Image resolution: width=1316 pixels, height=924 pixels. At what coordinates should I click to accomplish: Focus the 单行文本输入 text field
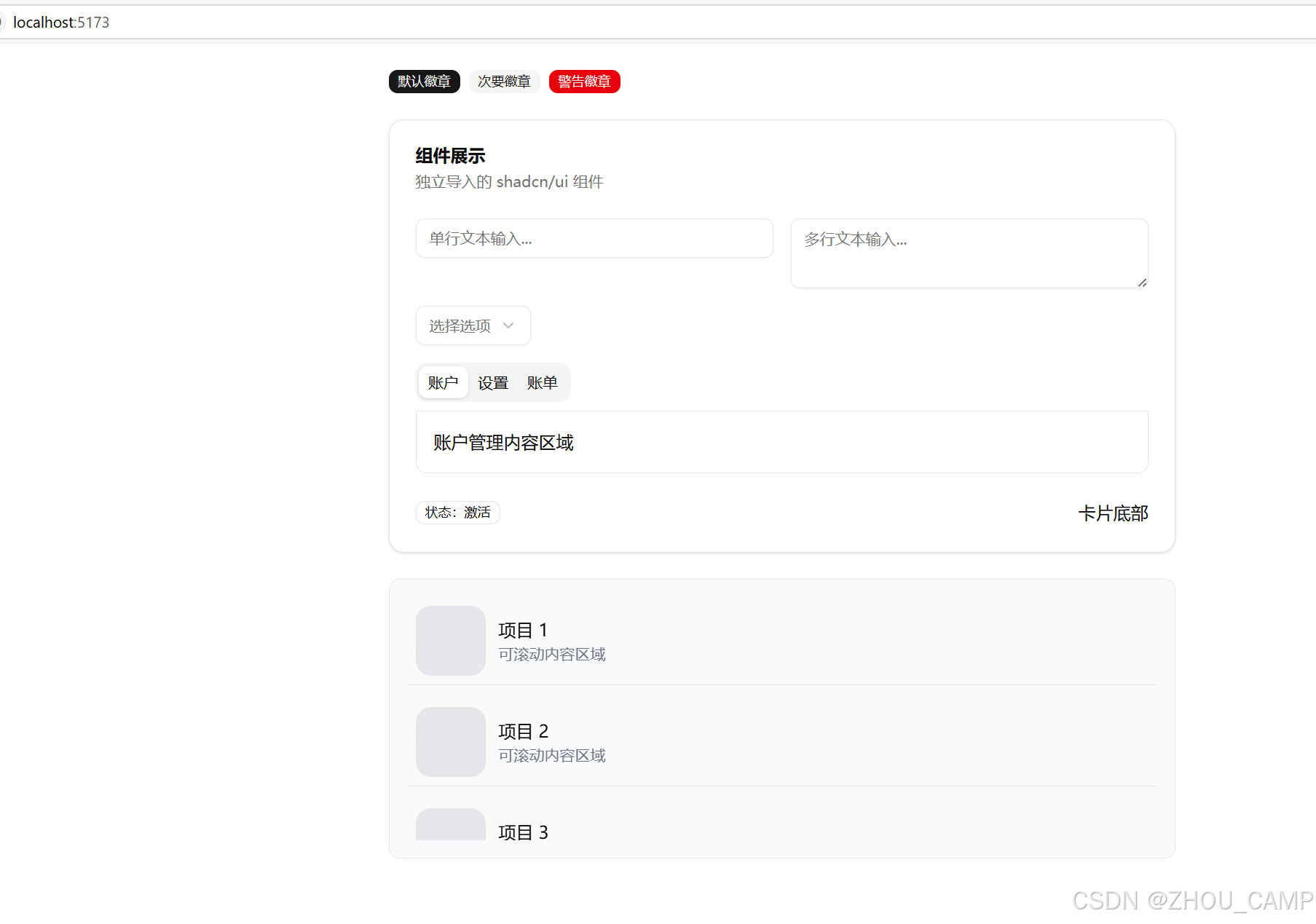coord(594,238)
